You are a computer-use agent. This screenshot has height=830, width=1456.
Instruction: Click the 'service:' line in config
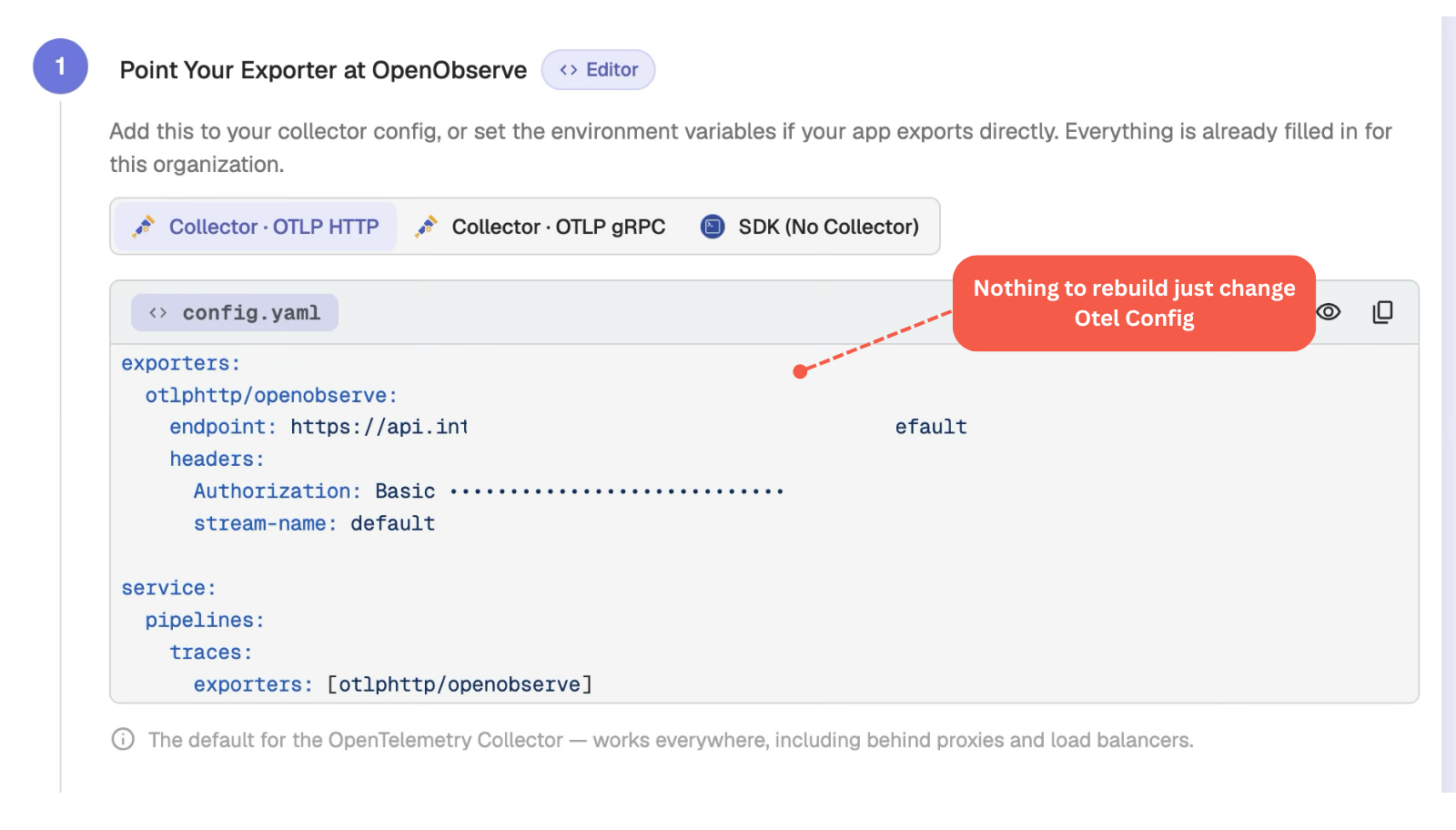click(x=169, y=588)
